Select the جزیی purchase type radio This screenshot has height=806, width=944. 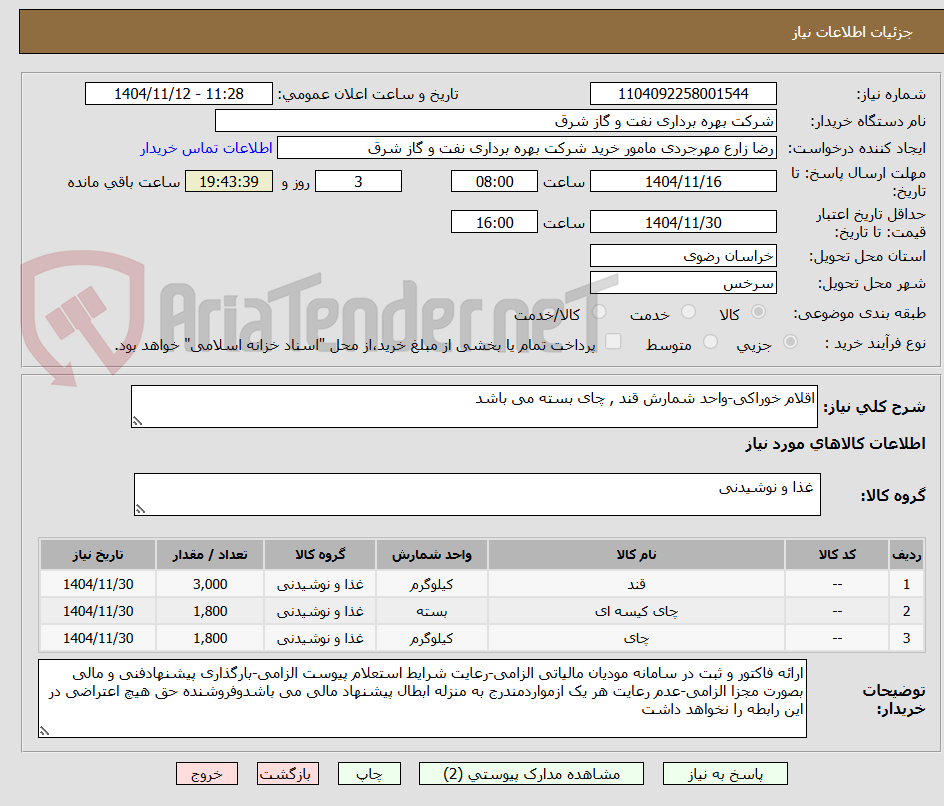point(790,342)
